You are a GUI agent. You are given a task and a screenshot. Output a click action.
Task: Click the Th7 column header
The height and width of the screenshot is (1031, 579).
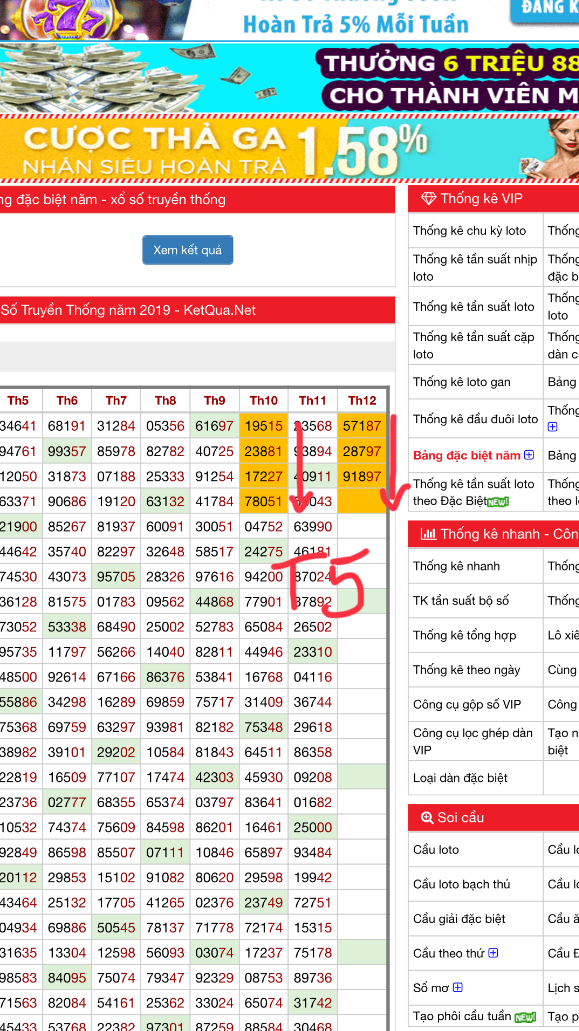(116, 400)
